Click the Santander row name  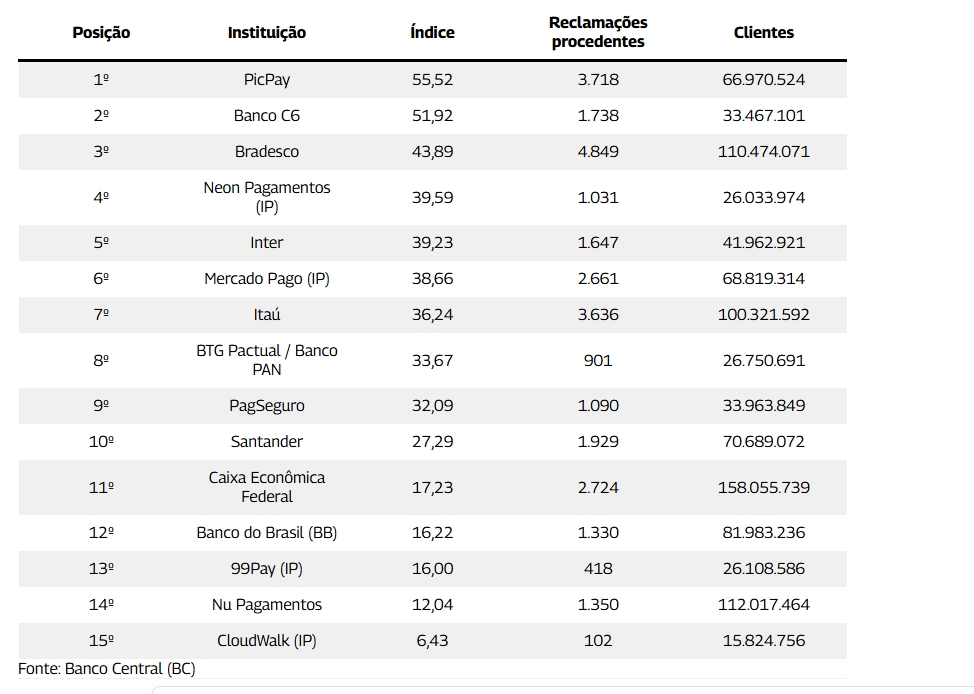267,441
